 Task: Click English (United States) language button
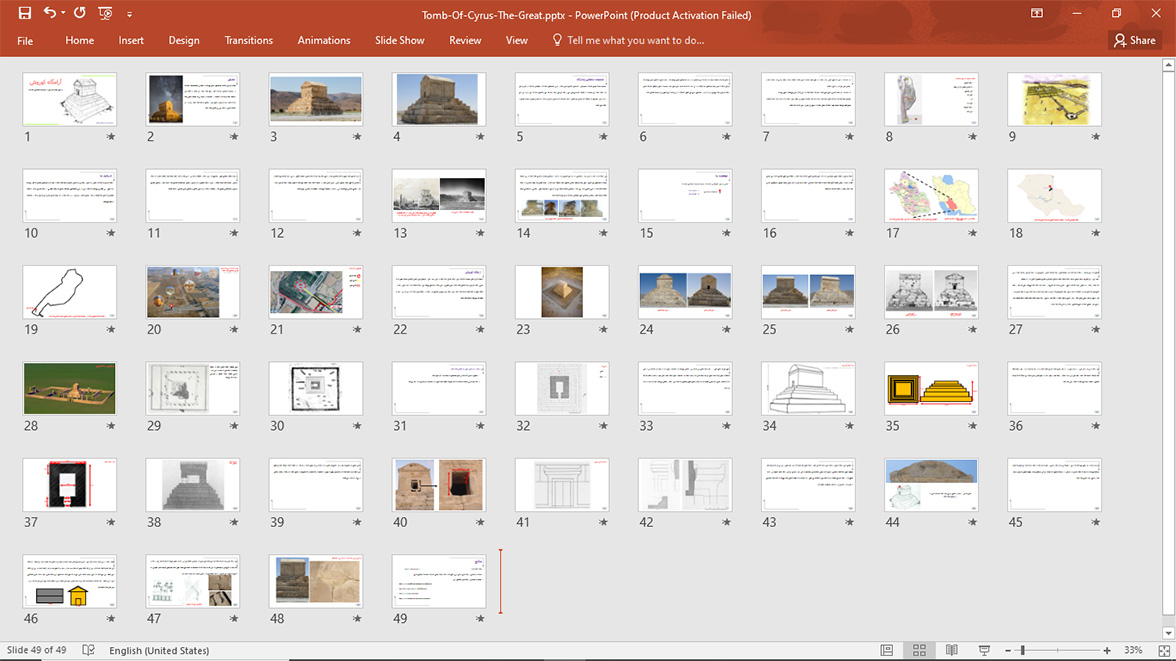(x=159, y=650)
